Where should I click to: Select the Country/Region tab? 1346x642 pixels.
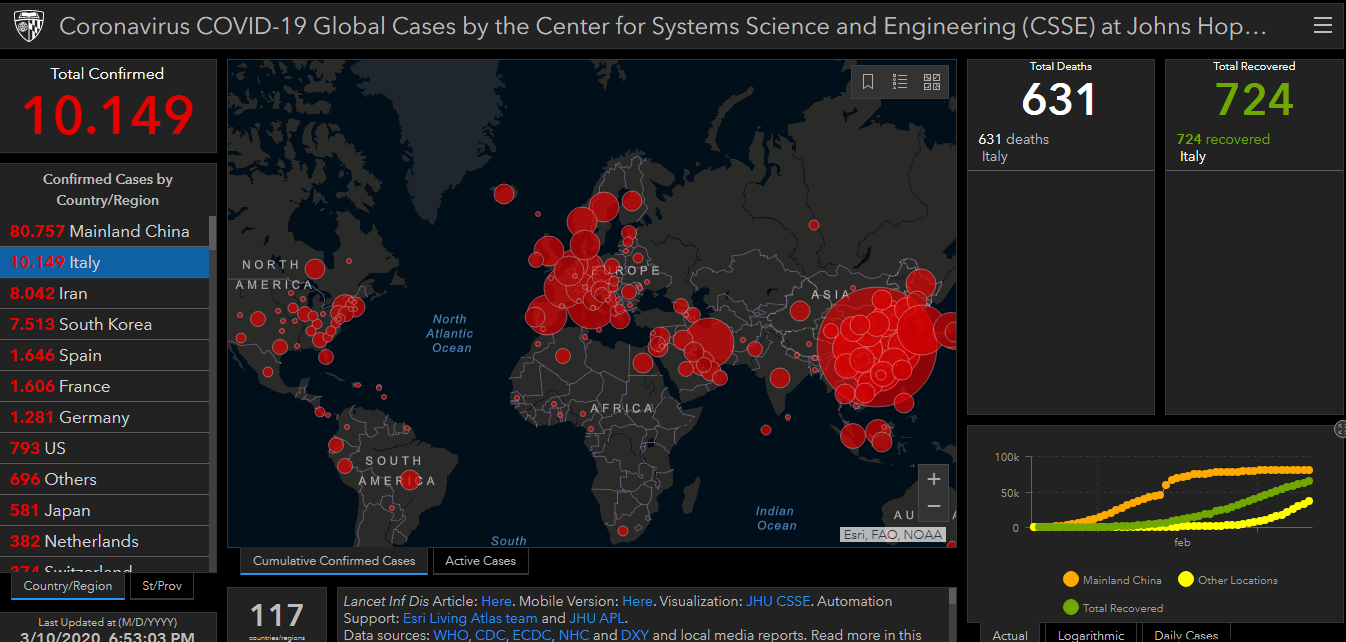pyautogui.click(x=68, y=586)
